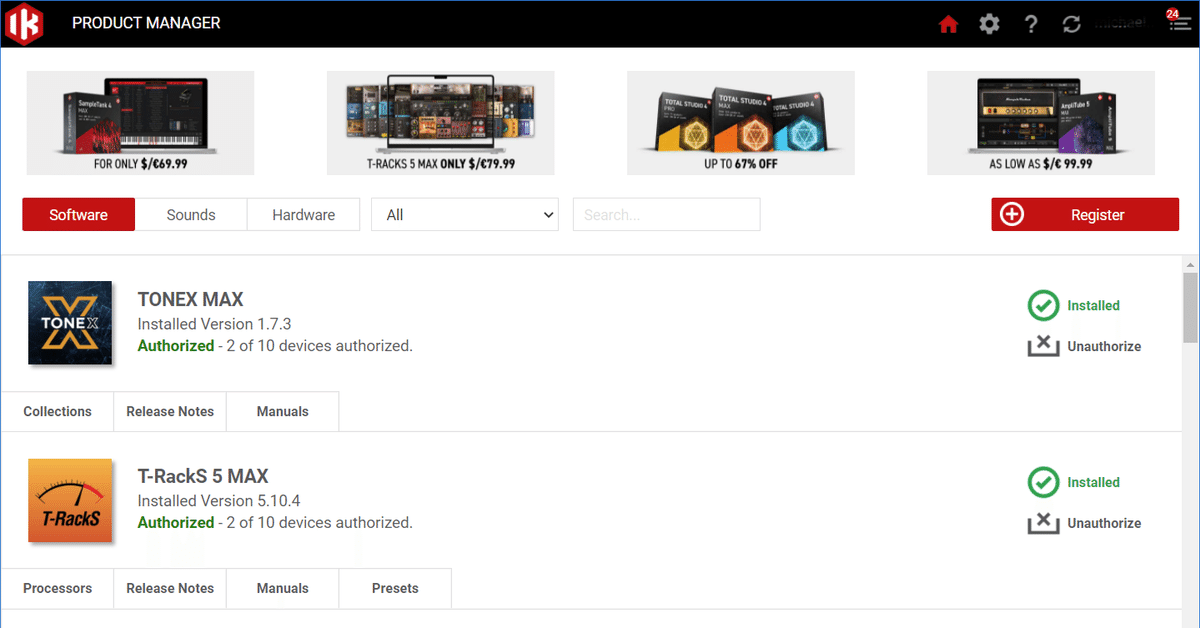This screenshot has height=628, width=1200.
Task: Open the AmpliTube 5 promo banner
Action: click(1041, 122)
